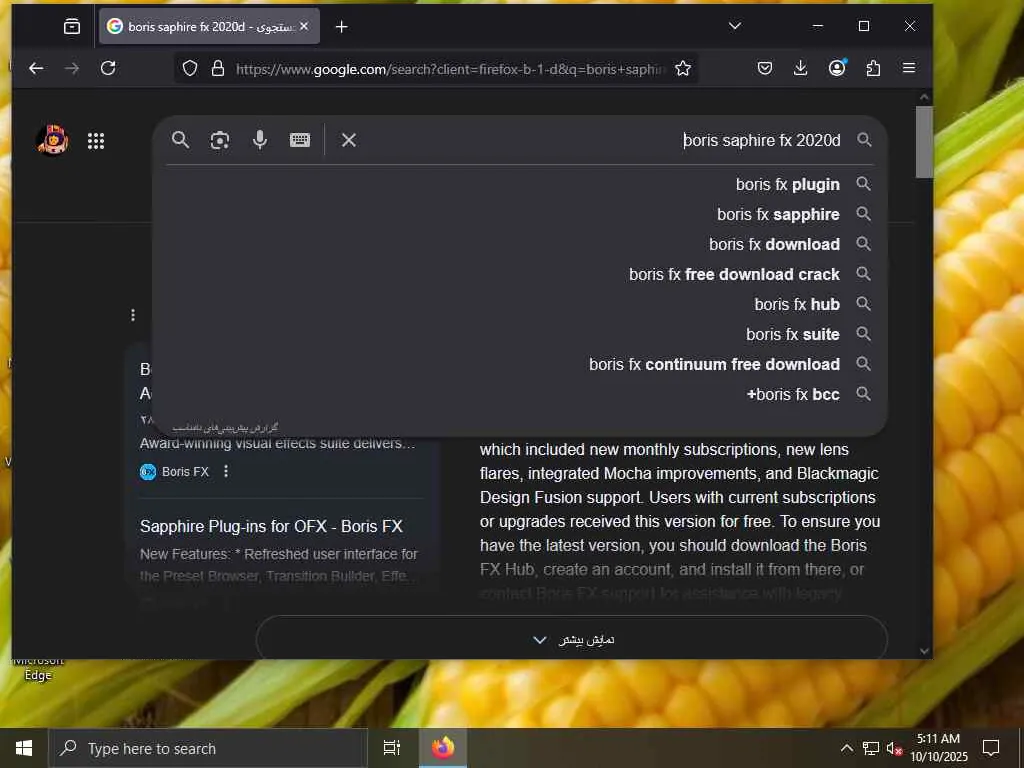
Task: Open Sapphire Plug-ins for OFX result
Action: click(x=271, y=526)
